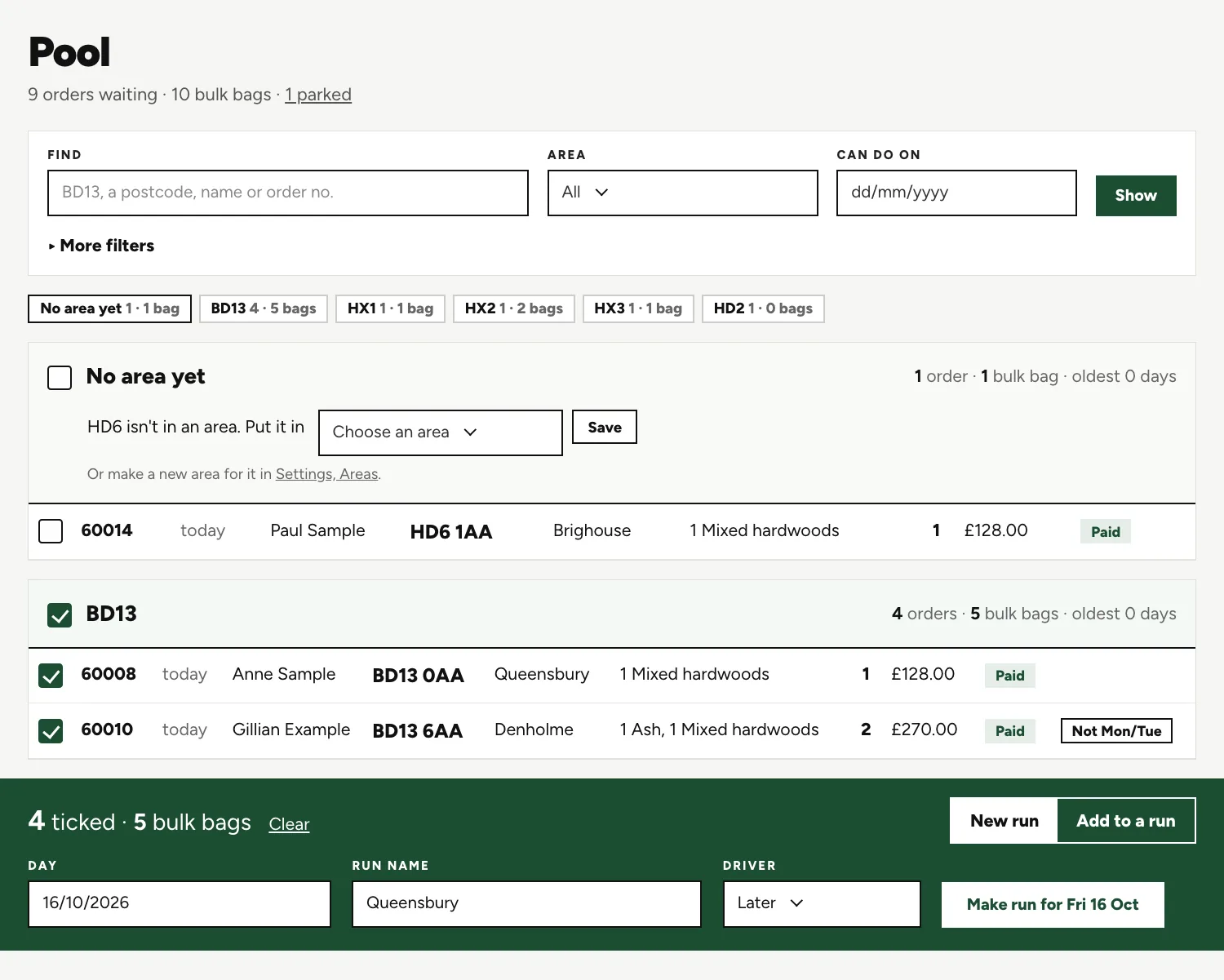The width and height of the screenshot is (1224, 980).
Task: Click postcode BD13 0AA
Action: coord(419,676)
